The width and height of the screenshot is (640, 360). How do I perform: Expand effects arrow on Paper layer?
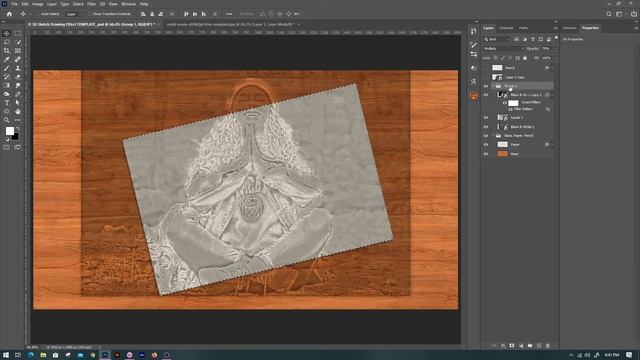click(x=552, y=144)
